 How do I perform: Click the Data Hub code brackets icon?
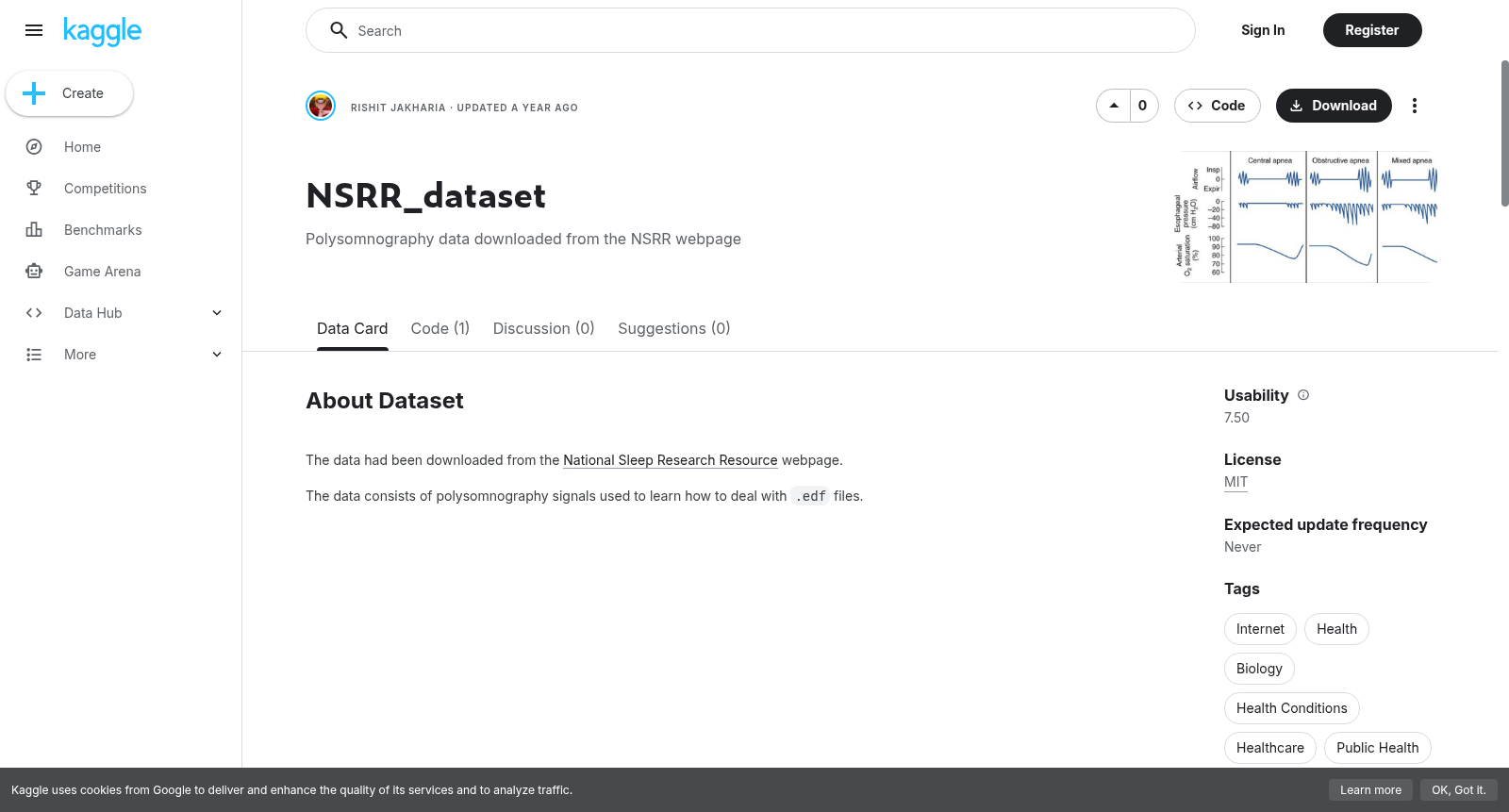[x=34, y=313]
